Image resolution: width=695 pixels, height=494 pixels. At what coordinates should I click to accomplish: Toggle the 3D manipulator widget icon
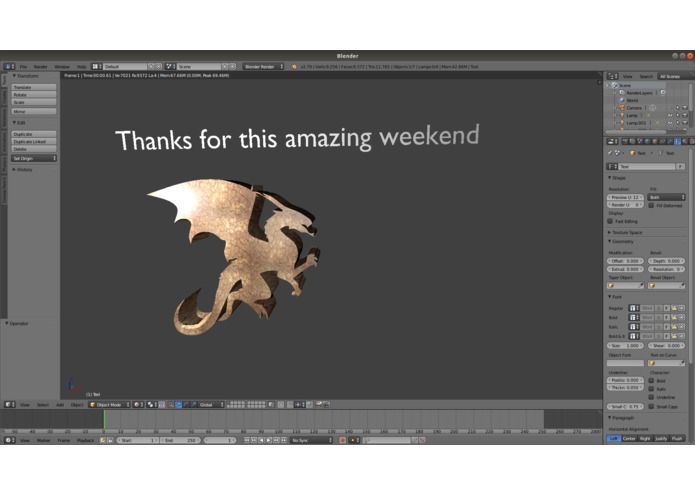pos(171,405)
